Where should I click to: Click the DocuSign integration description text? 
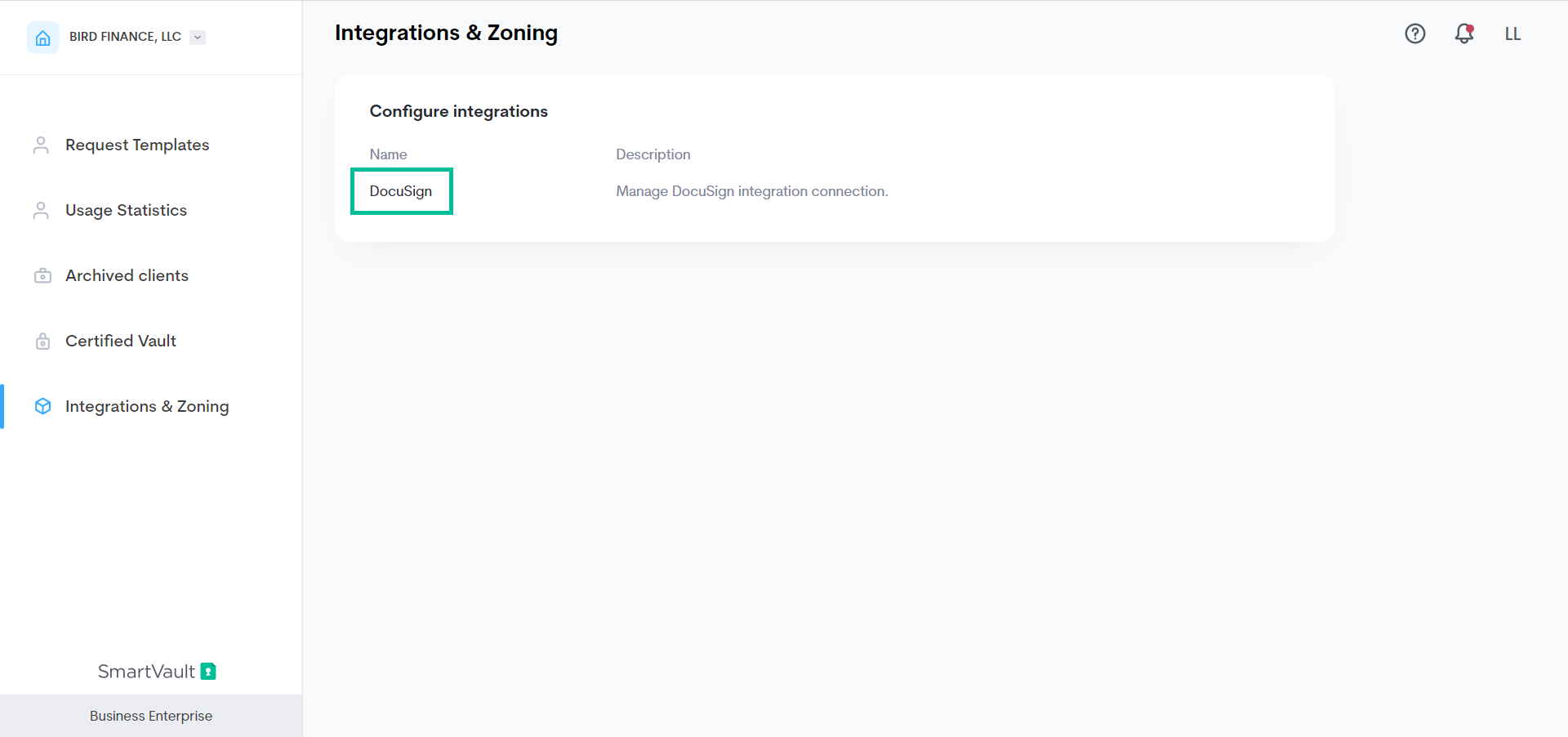tap(751, 191)
